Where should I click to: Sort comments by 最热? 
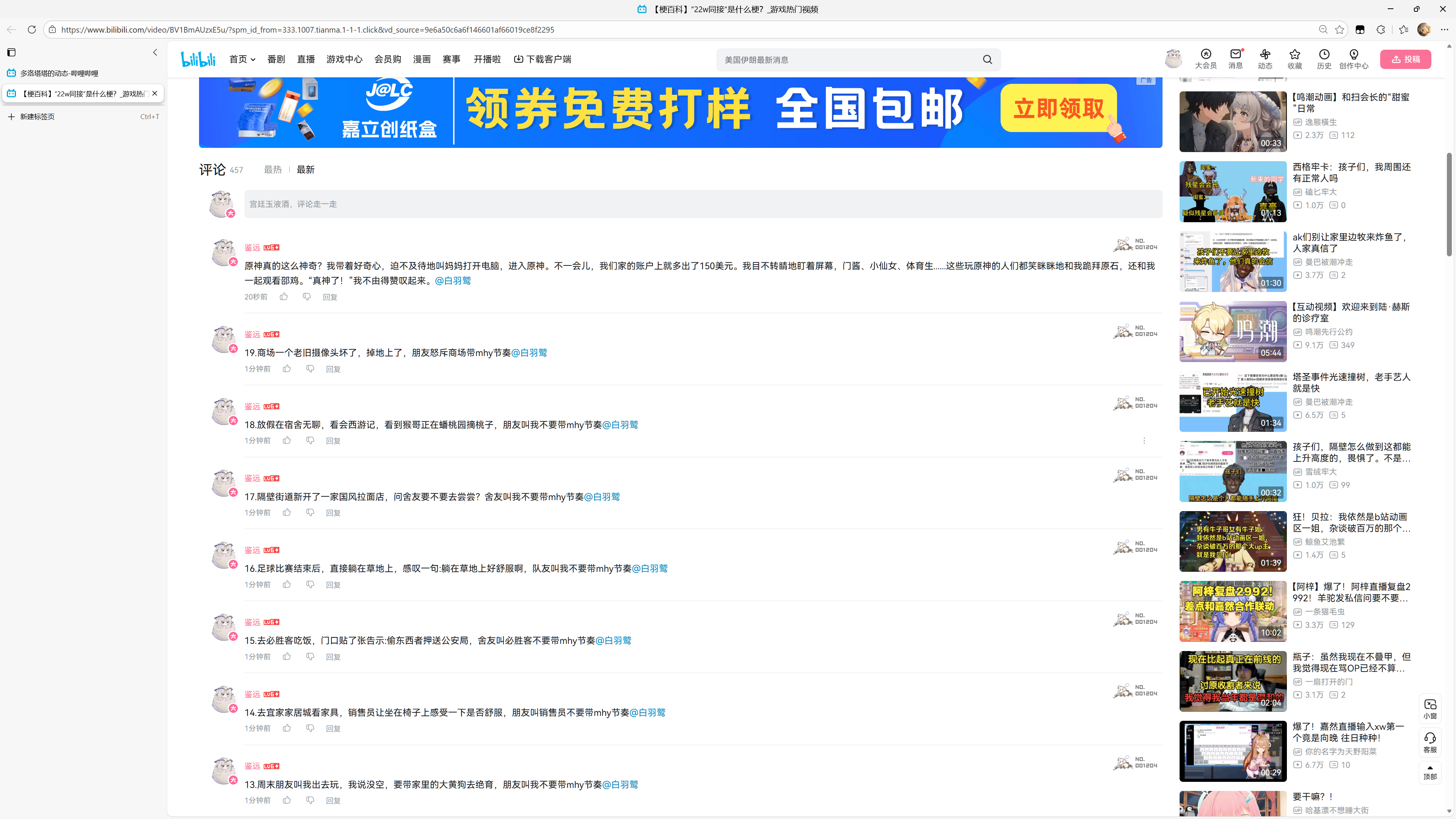(x=273, y=169)
